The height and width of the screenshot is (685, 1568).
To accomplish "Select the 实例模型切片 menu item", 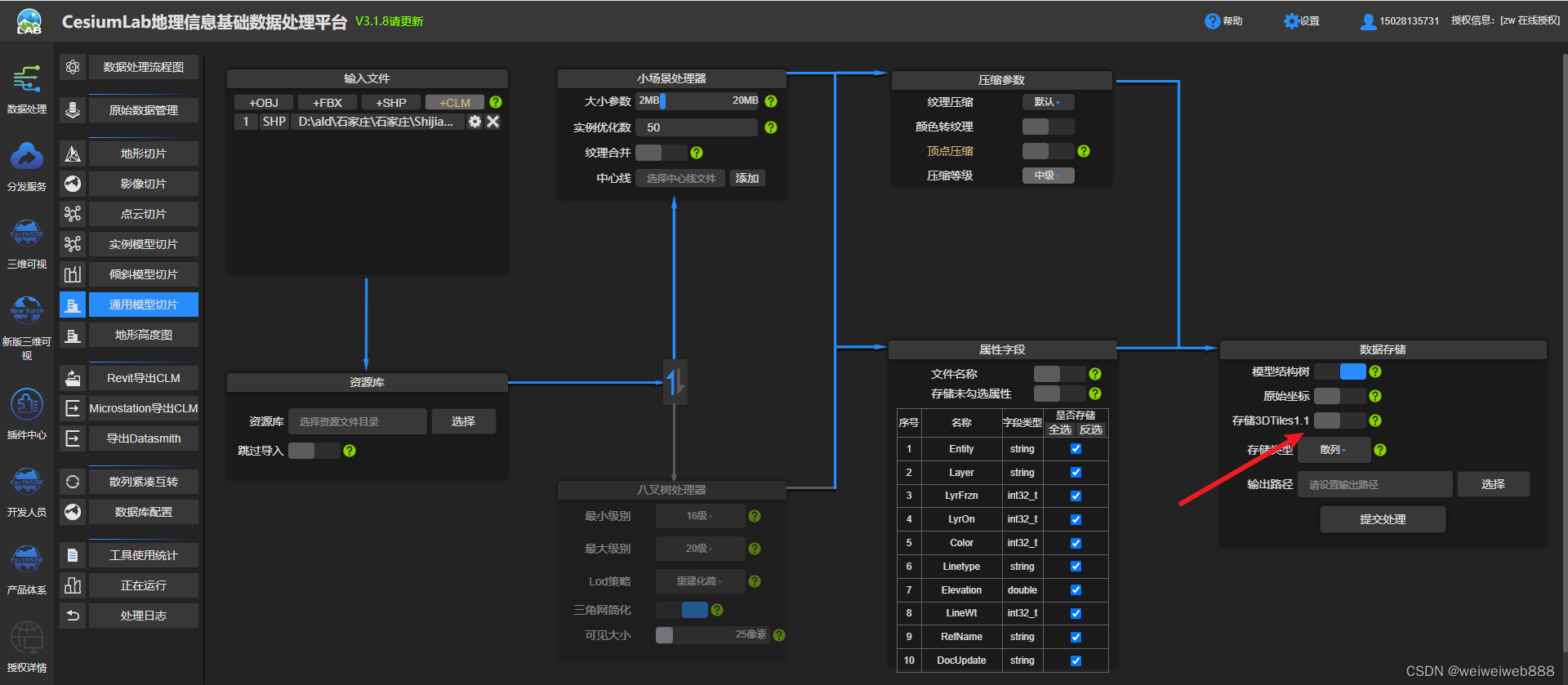I will coord(144,244).
